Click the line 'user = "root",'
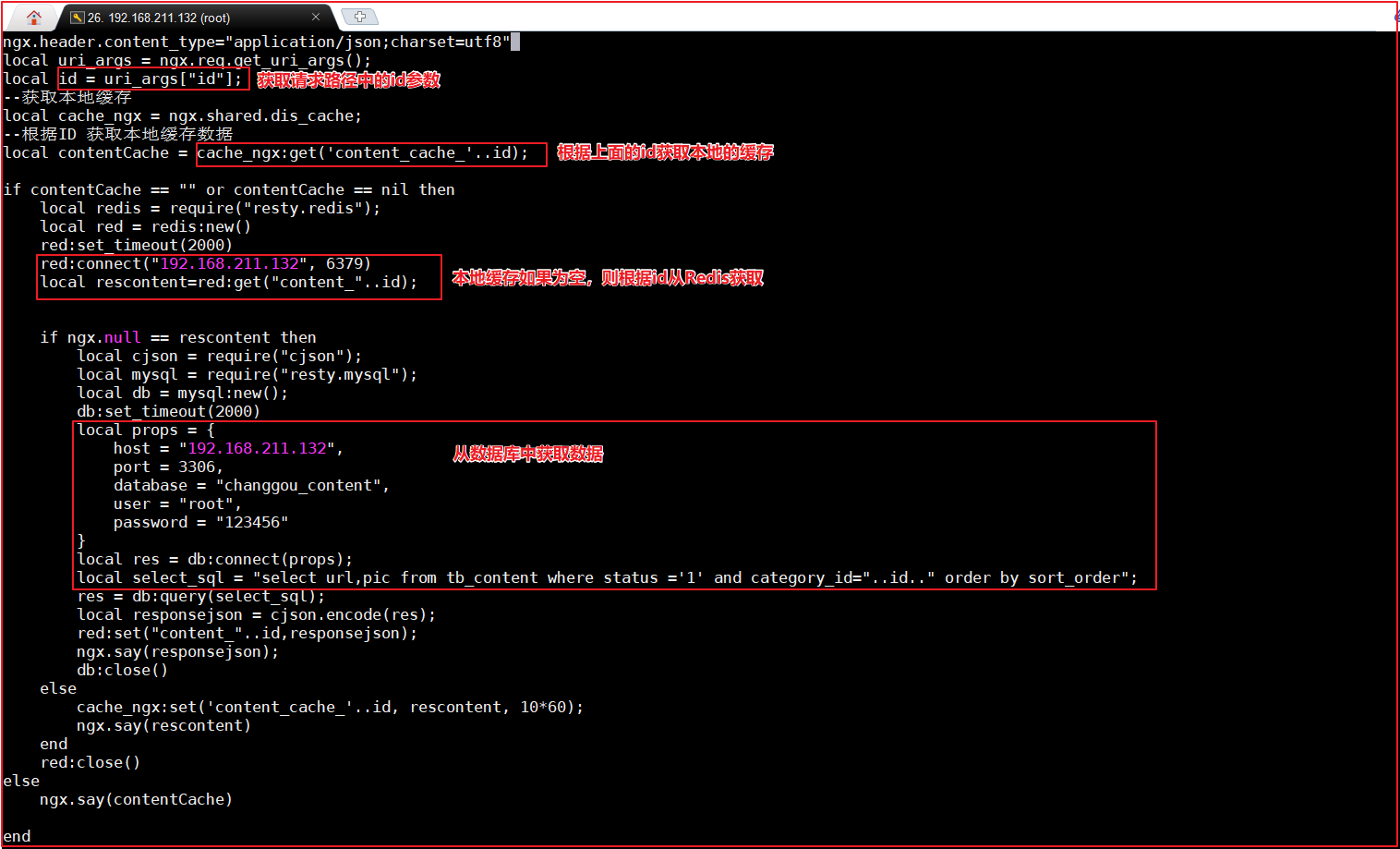The image size is (1400, 849). (x=178, y=503)
